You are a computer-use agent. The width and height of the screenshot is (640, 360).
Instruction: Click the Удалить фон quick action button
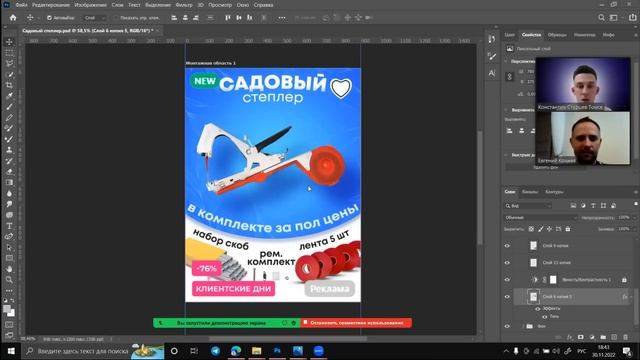[x=546, y=167]
